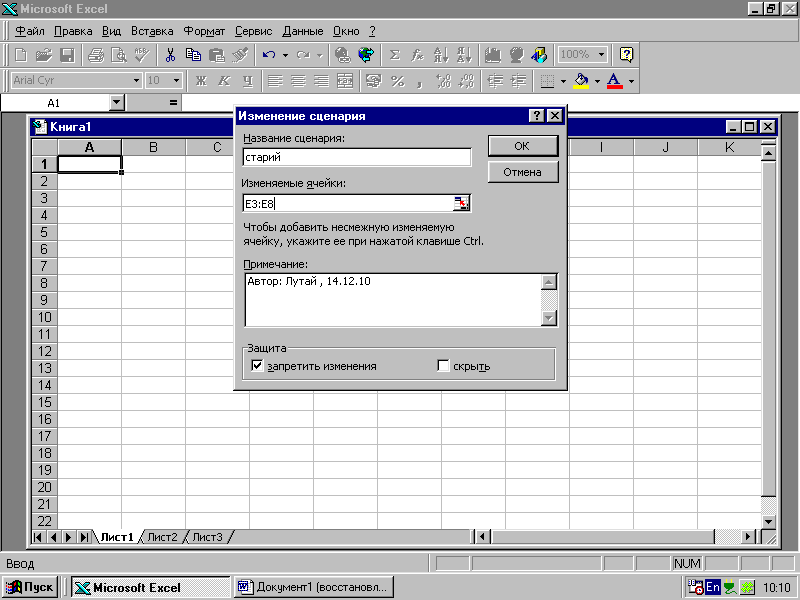Image resolution: width=800 pixels, height=600 pixels.
Task: Confirm the scenario with OK
Action: pos(522,146)
